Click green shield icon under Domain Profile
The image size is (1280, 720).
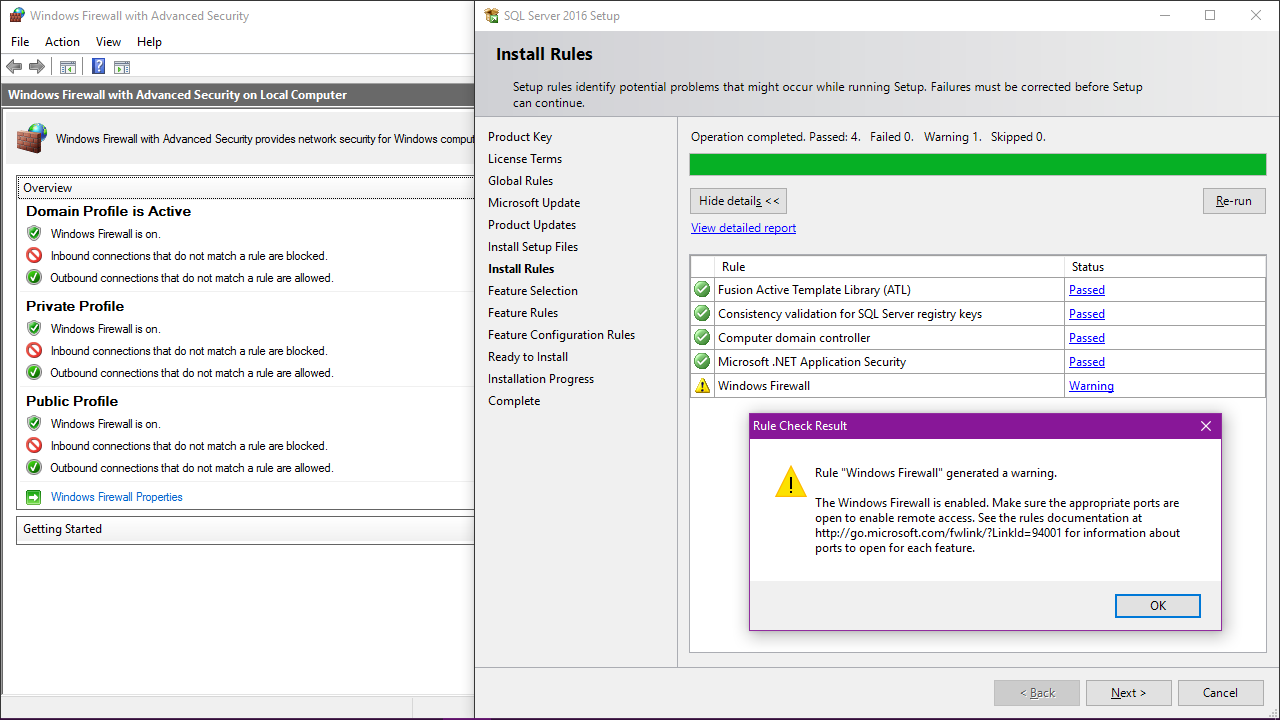[34, 233]
